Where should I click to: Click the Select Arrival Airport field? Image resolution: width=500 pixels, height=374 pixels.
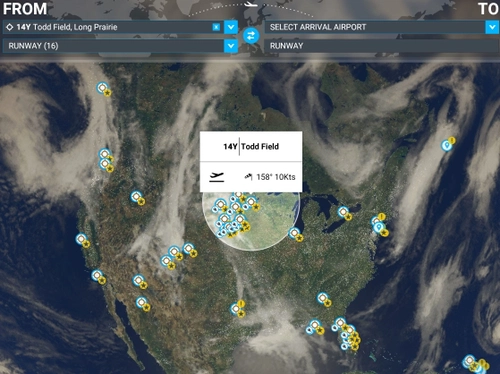coord(375,27)
